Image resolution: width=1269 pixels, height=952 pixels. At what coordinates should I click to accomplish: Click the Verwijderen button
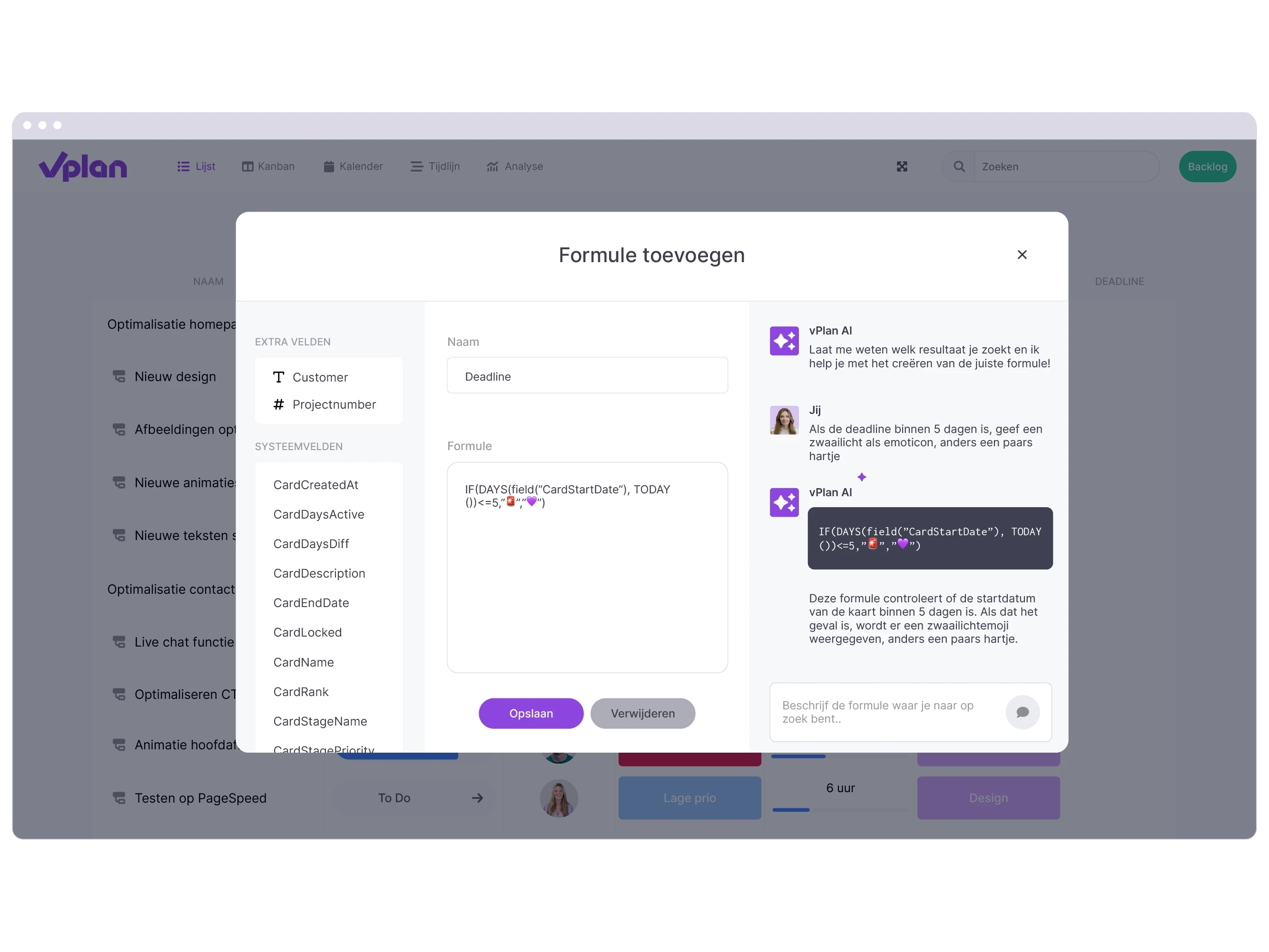640,713
